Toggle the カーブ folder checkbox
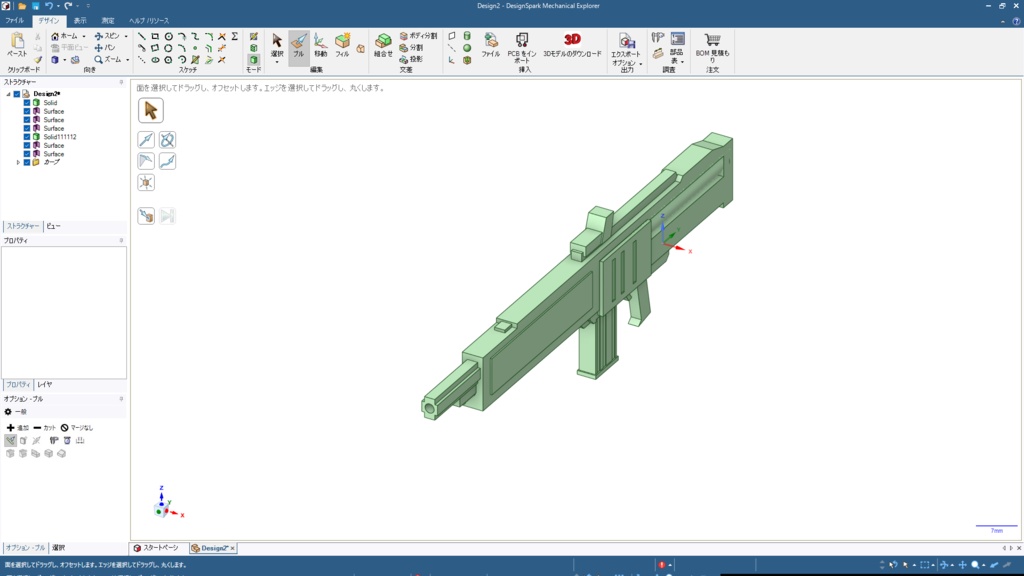The width and height of the screenshot is (1024, 576). 27,163
